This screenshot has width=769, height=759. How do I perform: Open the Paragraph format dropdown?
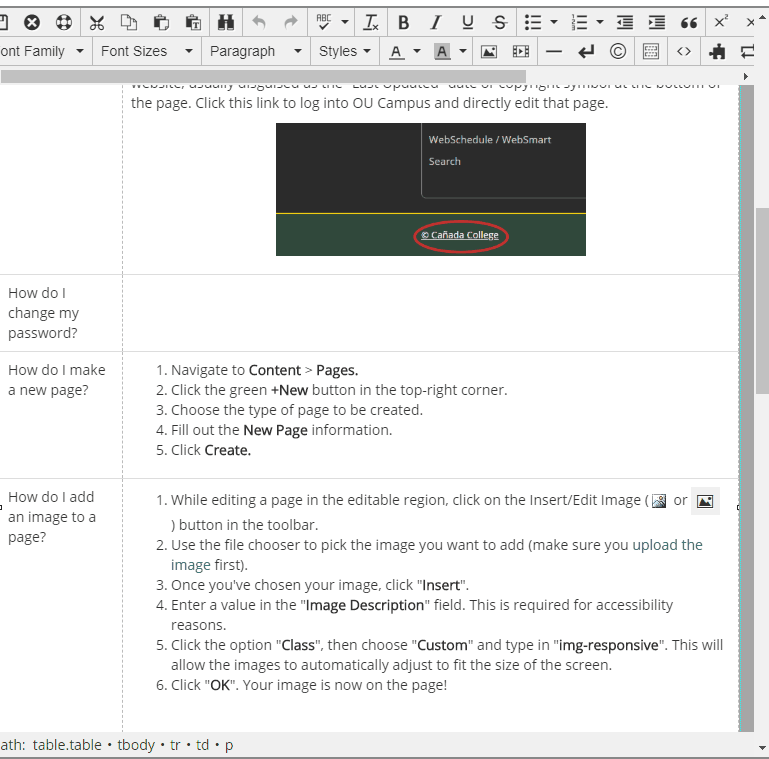(255, 51)
